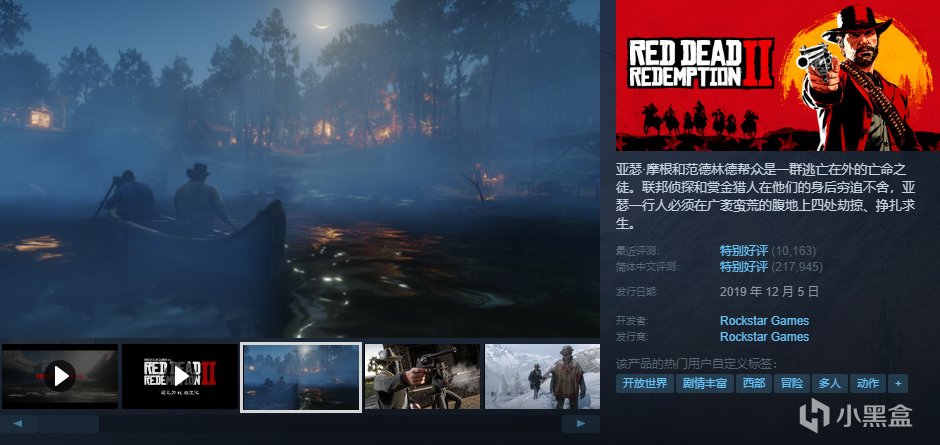
Task: Click the left arrow of thumbnail strip
Action: (19, 424)
